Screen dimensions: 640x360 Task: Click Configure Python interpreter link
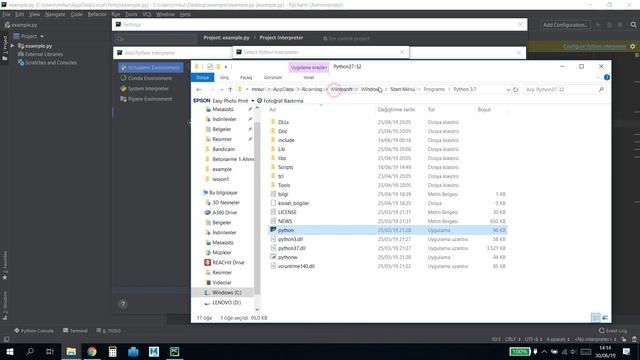[594, 47]
